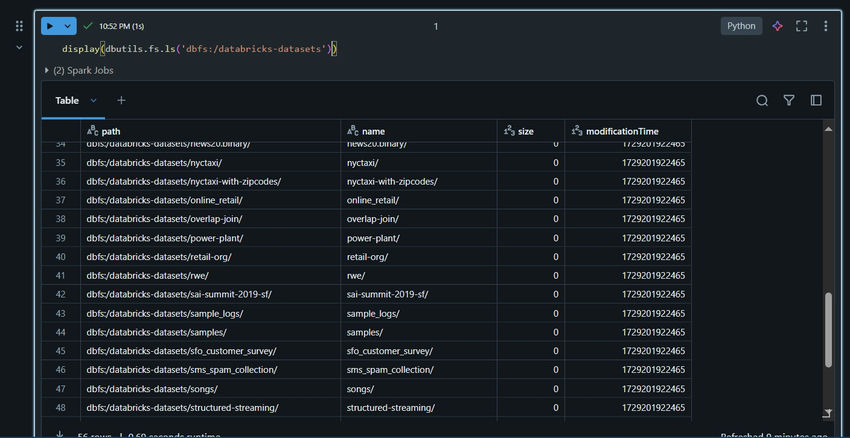850x438 pixels.
Task: Click path type icon in header
Action: pos(93,131)
